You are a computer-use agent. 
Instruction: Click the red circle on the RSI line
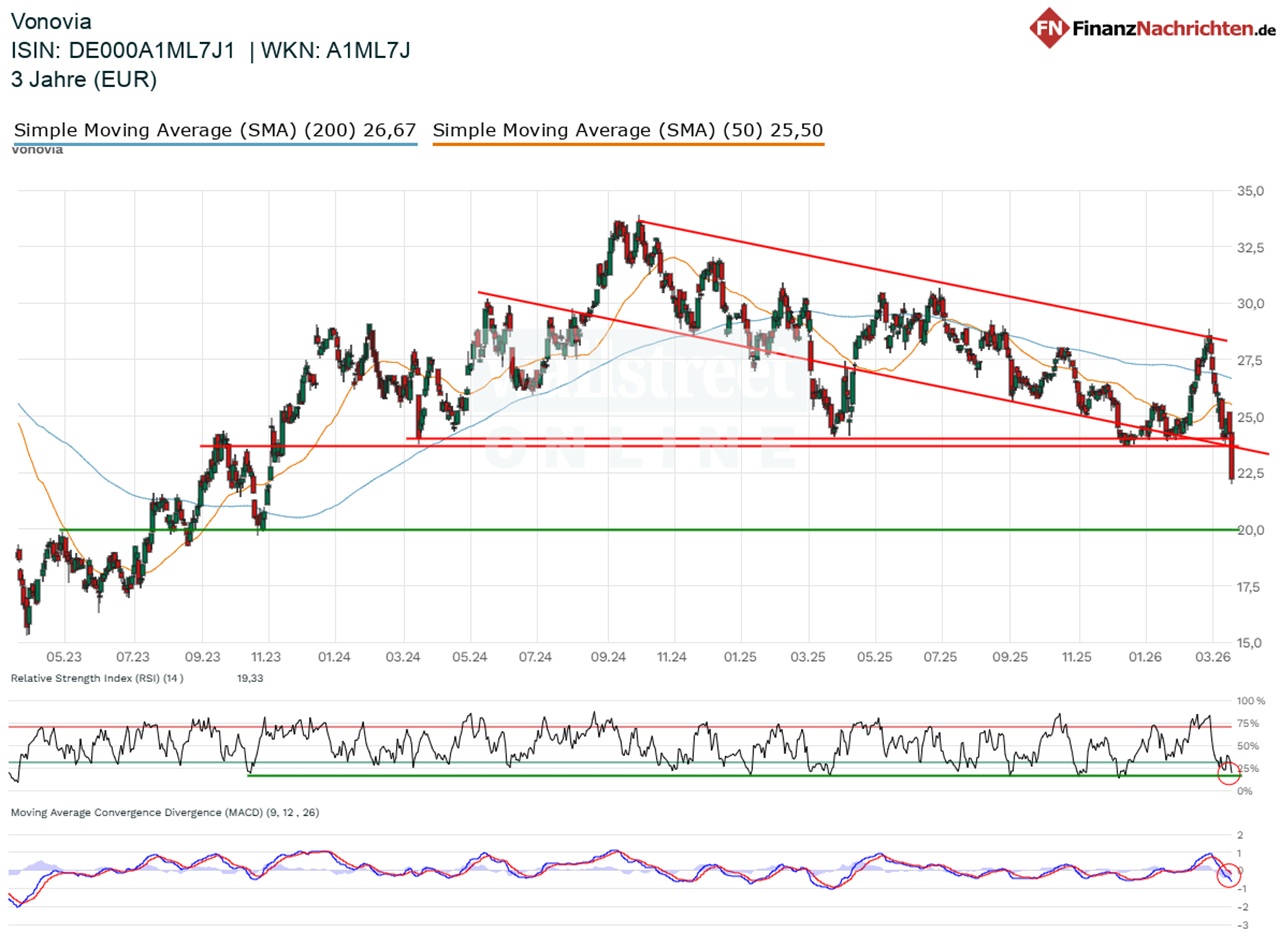[x=1229, y=771]
